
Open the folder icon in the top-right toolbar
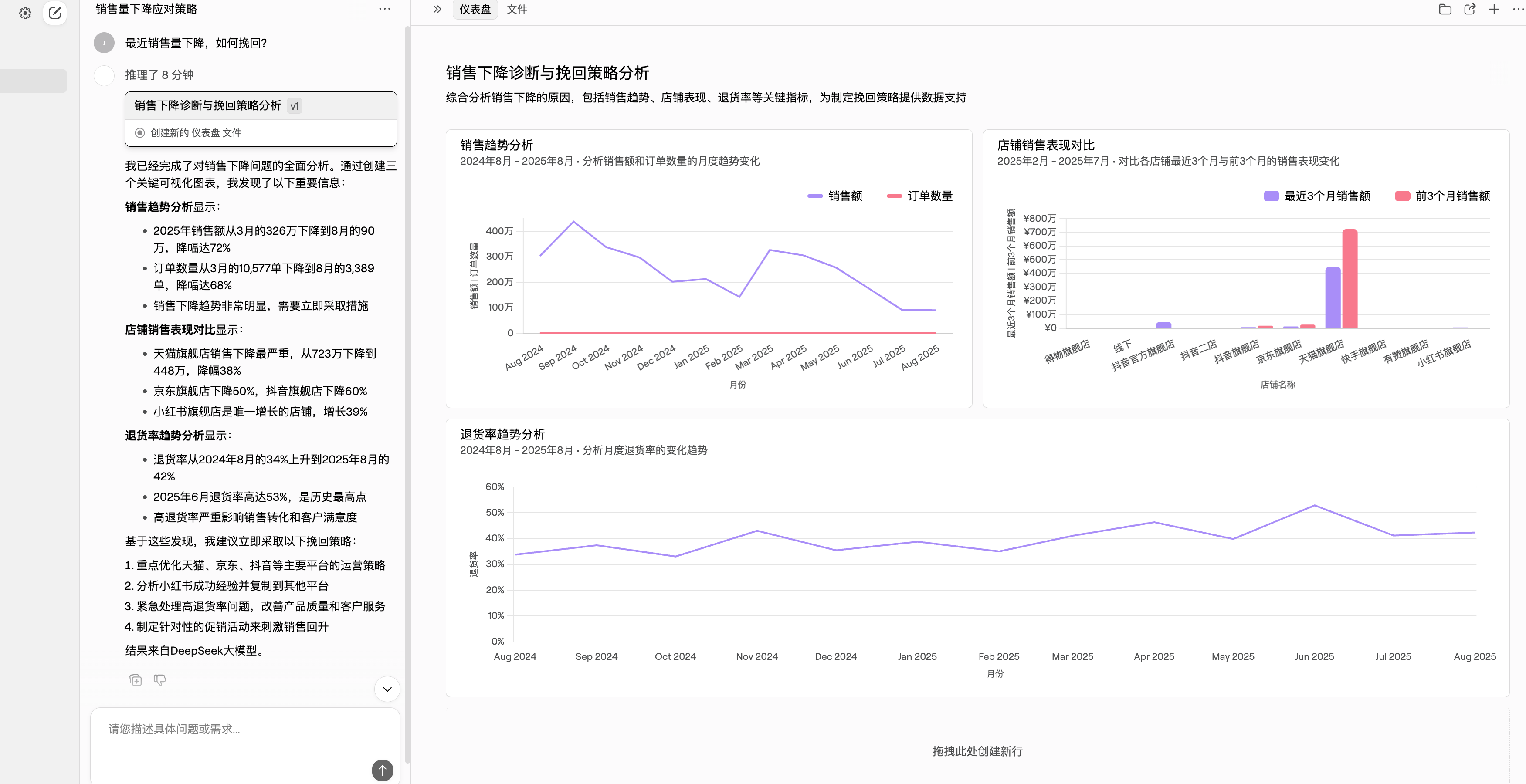[1445, 9]
